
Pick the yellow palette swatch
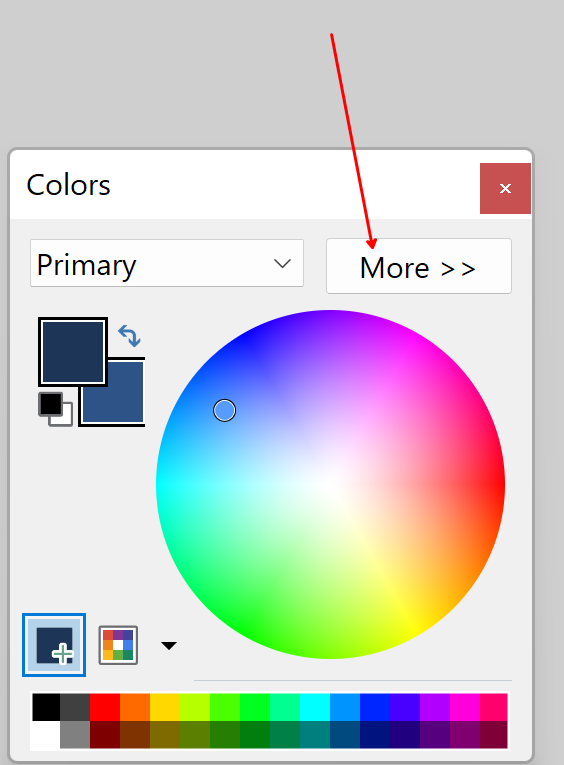(x=165, y=706)
